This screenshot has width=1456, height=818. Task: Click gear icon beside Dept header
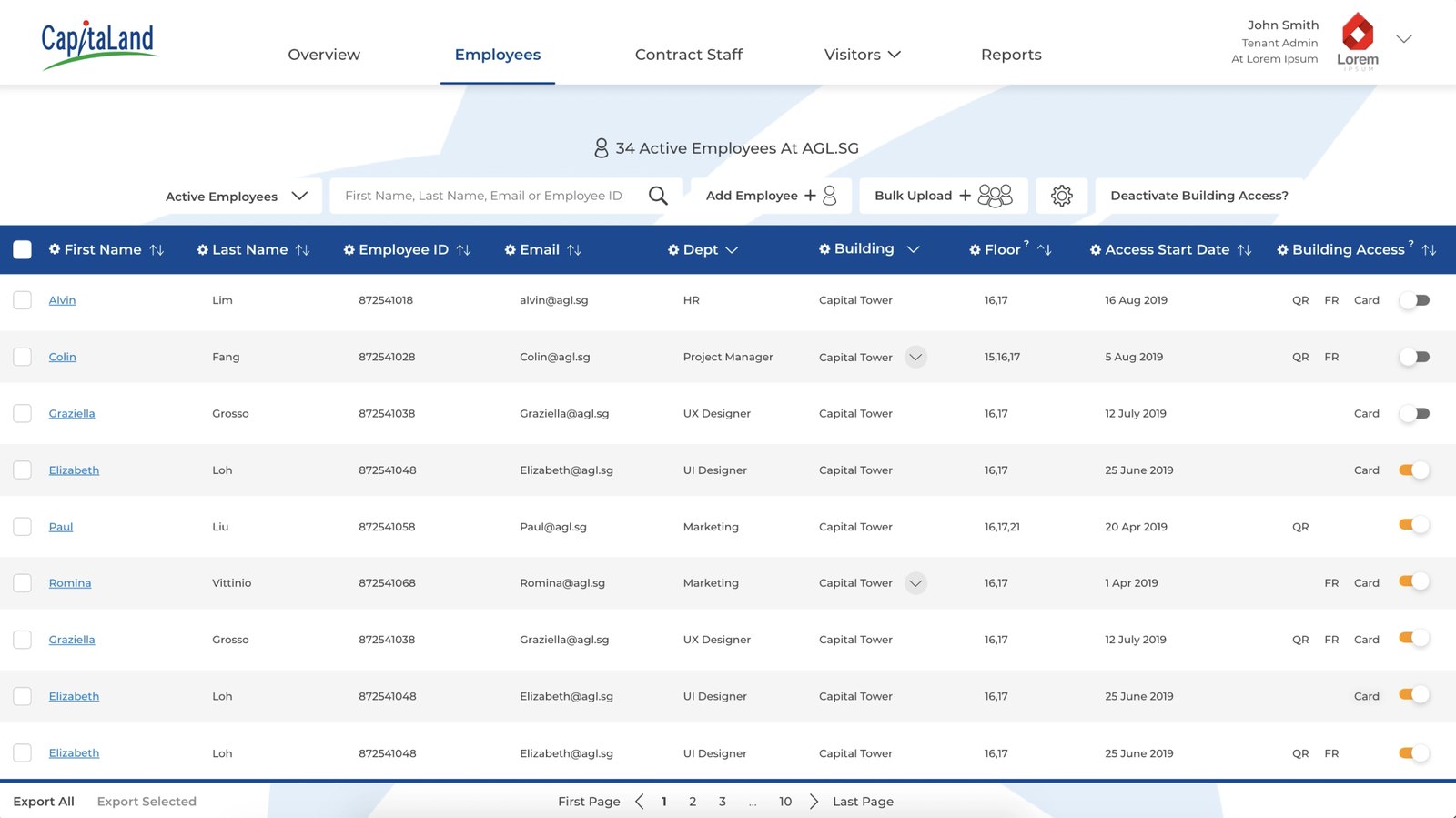click(x=673, y=249)
